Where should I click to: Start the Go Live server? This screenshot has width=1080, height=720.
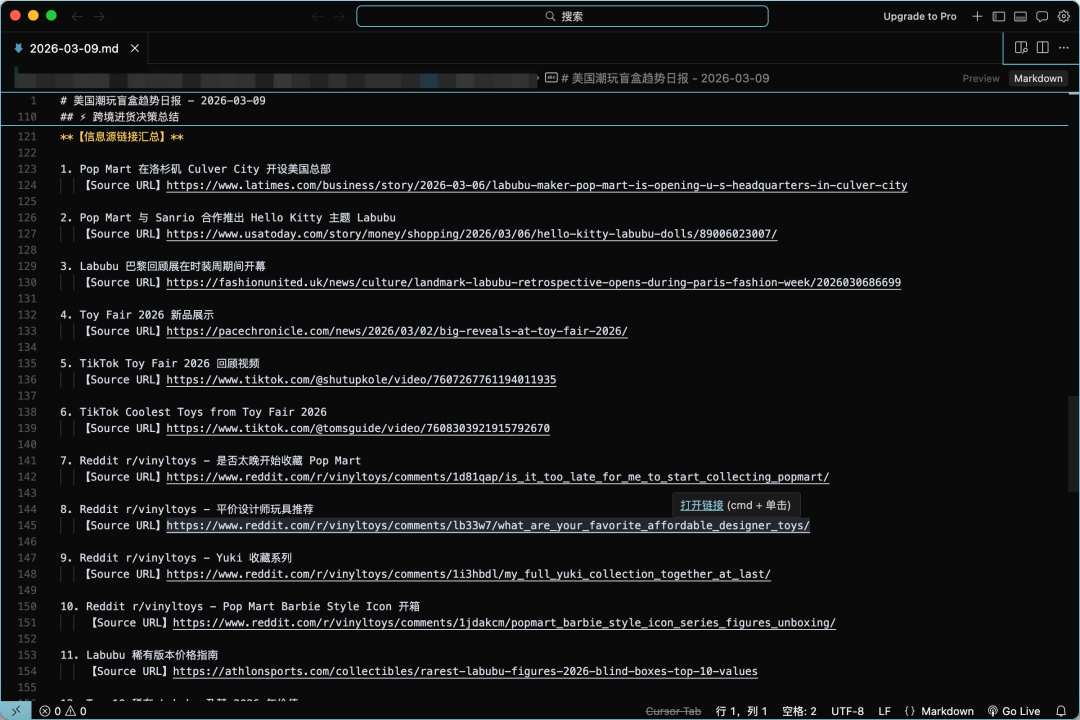pos(1014,711)
